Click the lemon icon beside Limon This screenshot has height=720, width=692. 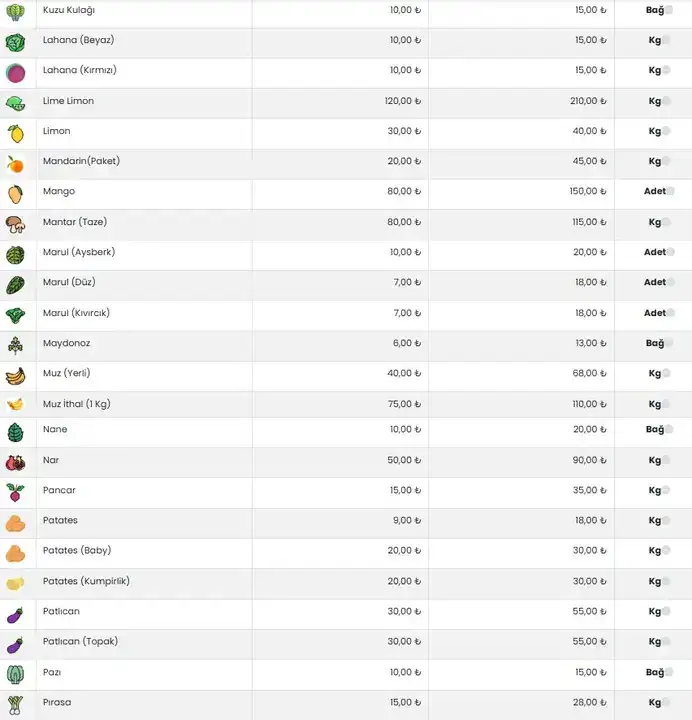point(15,134)
